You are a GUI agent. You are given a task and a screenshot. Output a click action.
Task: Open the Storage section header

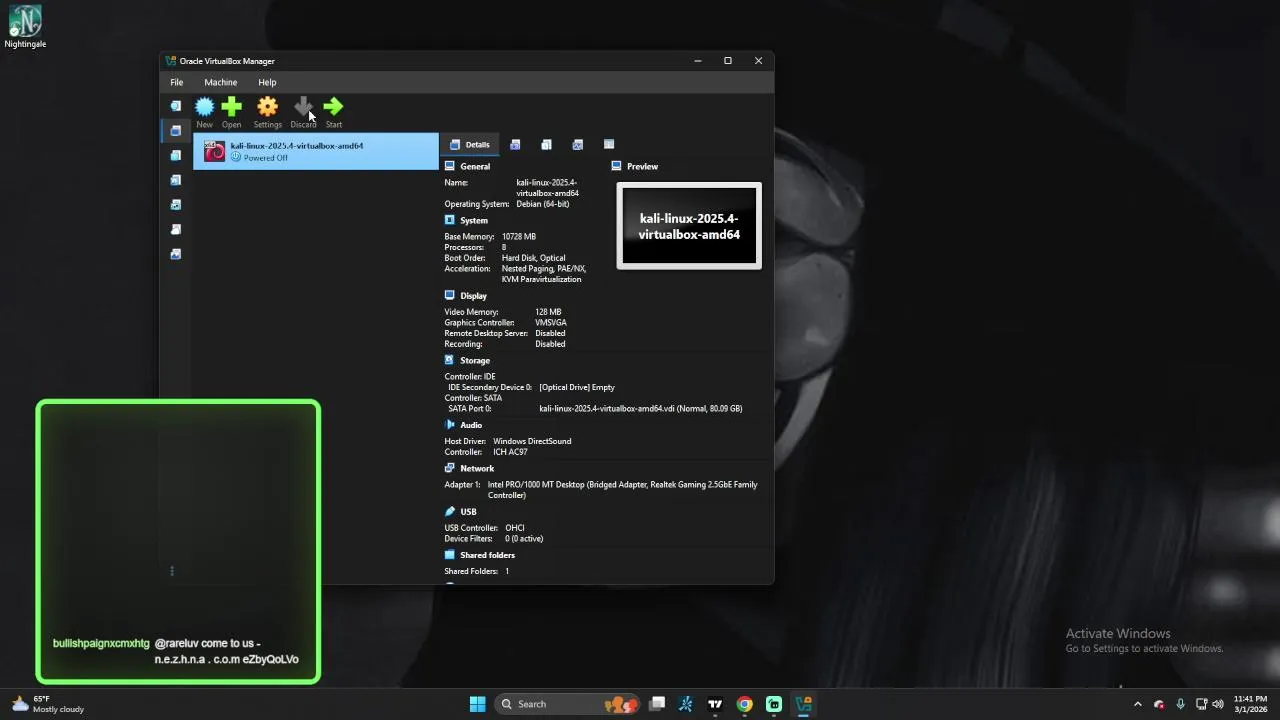tap(475, 360)
